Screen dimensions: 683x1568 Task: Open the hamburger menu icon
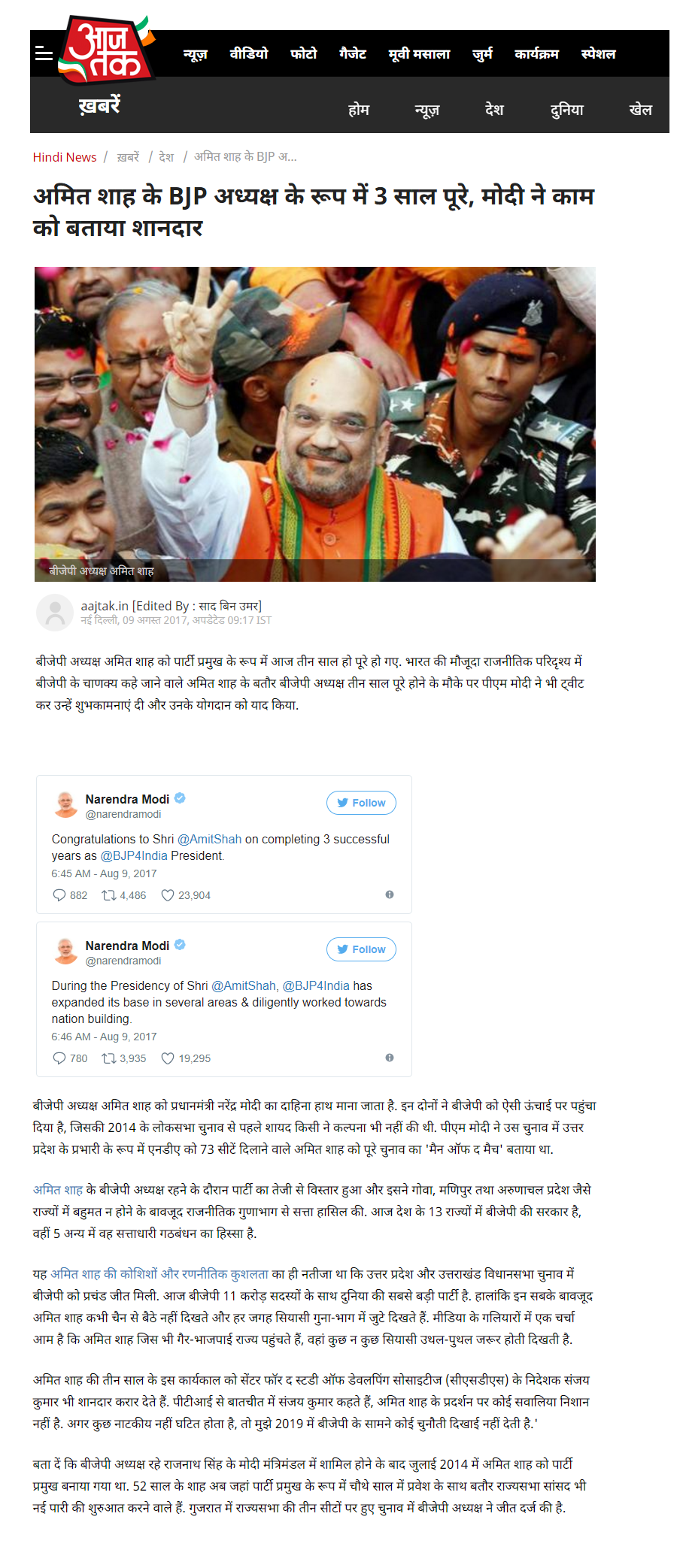44,53
